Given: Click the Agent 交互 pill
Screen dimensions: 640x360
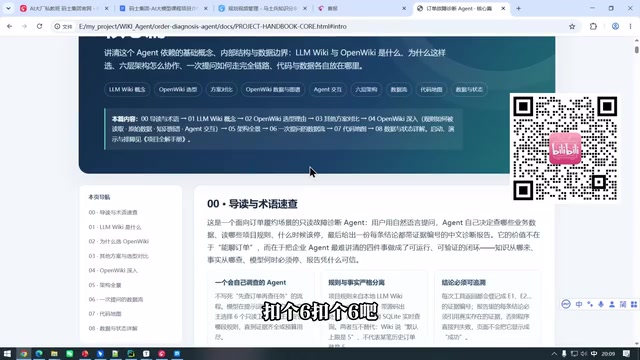Looking at the screenshot, I should click(x=327, y=89).
